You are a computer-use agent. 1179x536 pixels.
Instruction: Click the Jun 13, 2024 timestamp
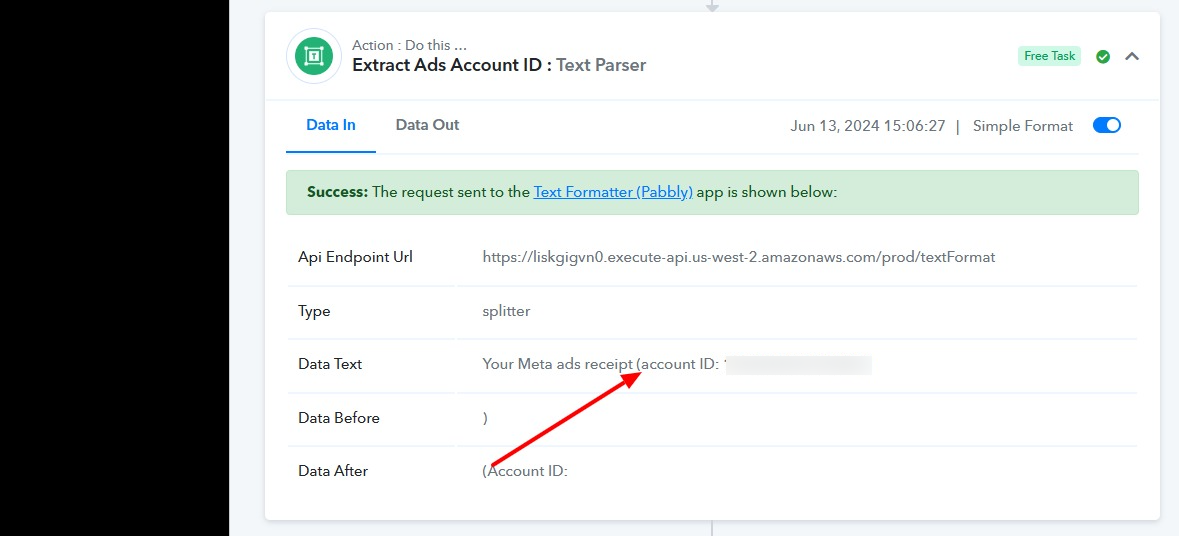coord(867,126)
